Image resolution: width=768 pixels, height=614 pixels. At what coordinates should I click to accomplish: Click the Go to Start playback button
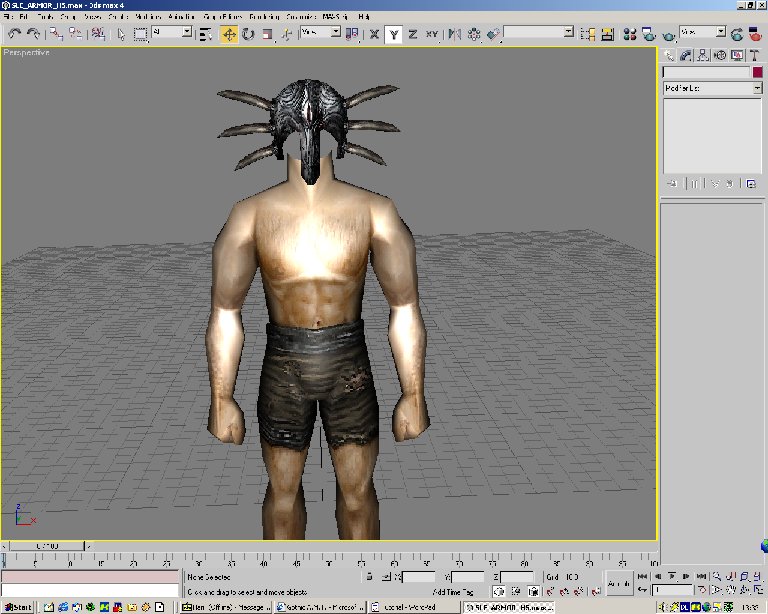click(643, 576)
